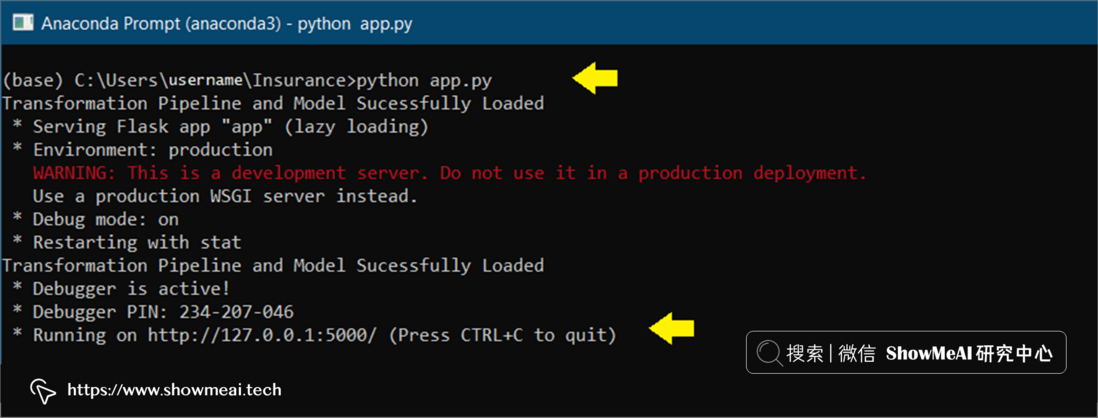Click the ShowMeAI 研究中心 watermark text
Screen dimensions: 1098x418
(x=969, y=354)
